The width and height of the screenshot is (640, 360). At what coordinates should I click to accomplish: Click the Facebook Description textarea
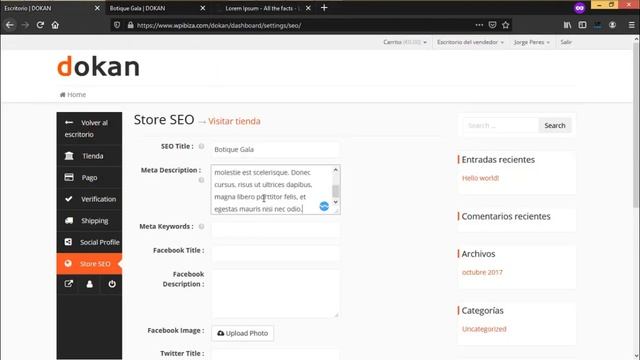coord(276,293)
